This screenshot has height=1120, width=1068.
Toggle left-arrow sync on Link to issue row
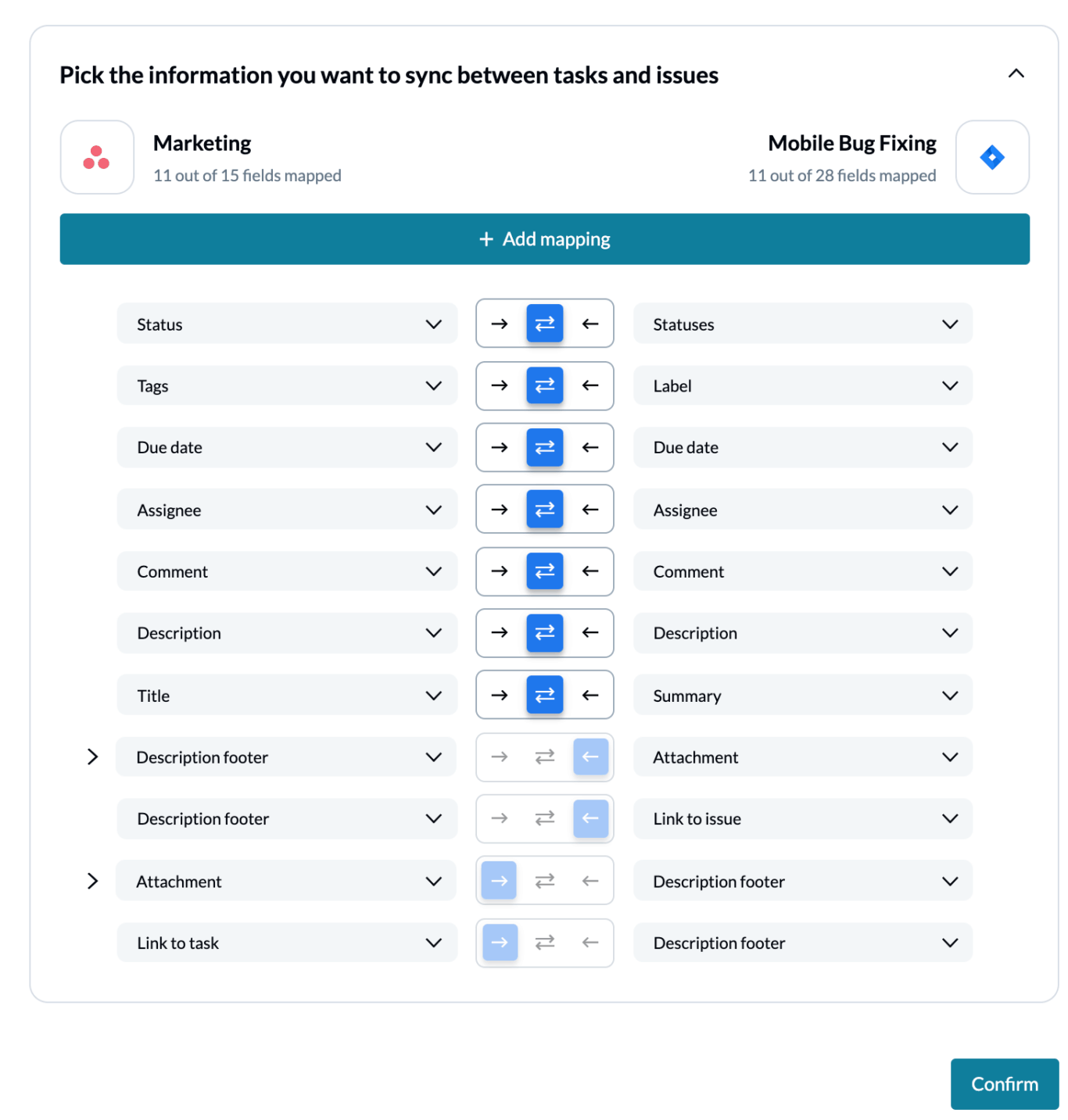point(590,818)
